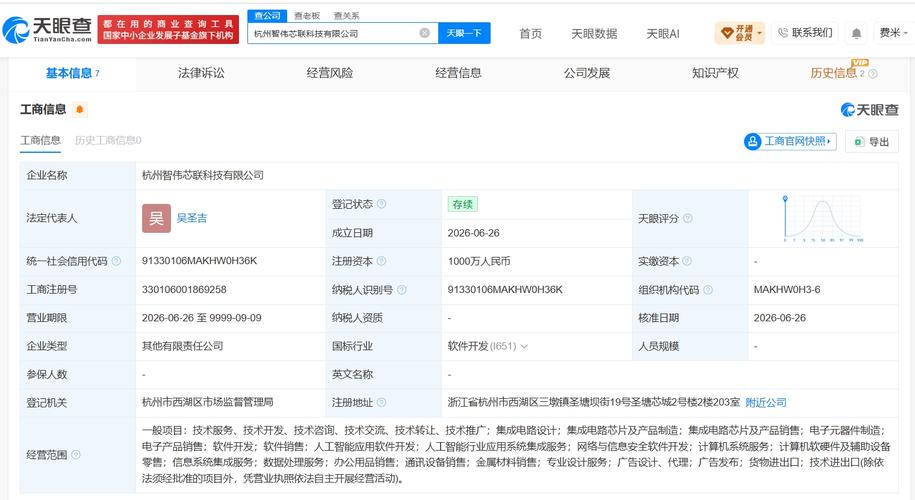Select the 查公司 search tab

[x=267, y=16]
